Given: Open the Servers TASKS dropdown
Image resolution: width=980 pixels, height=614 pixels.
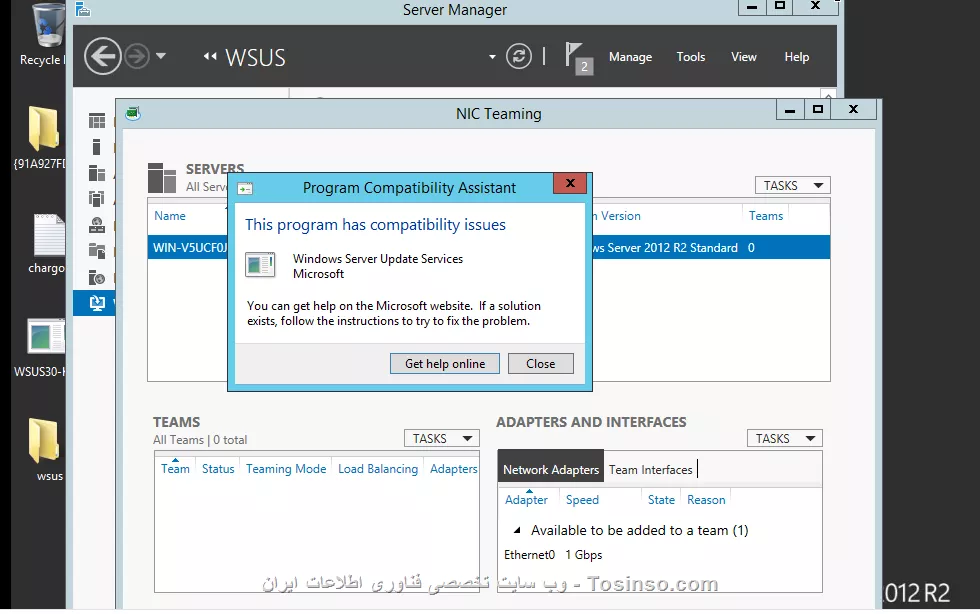Looking at the screenshot, I should 792,186.
